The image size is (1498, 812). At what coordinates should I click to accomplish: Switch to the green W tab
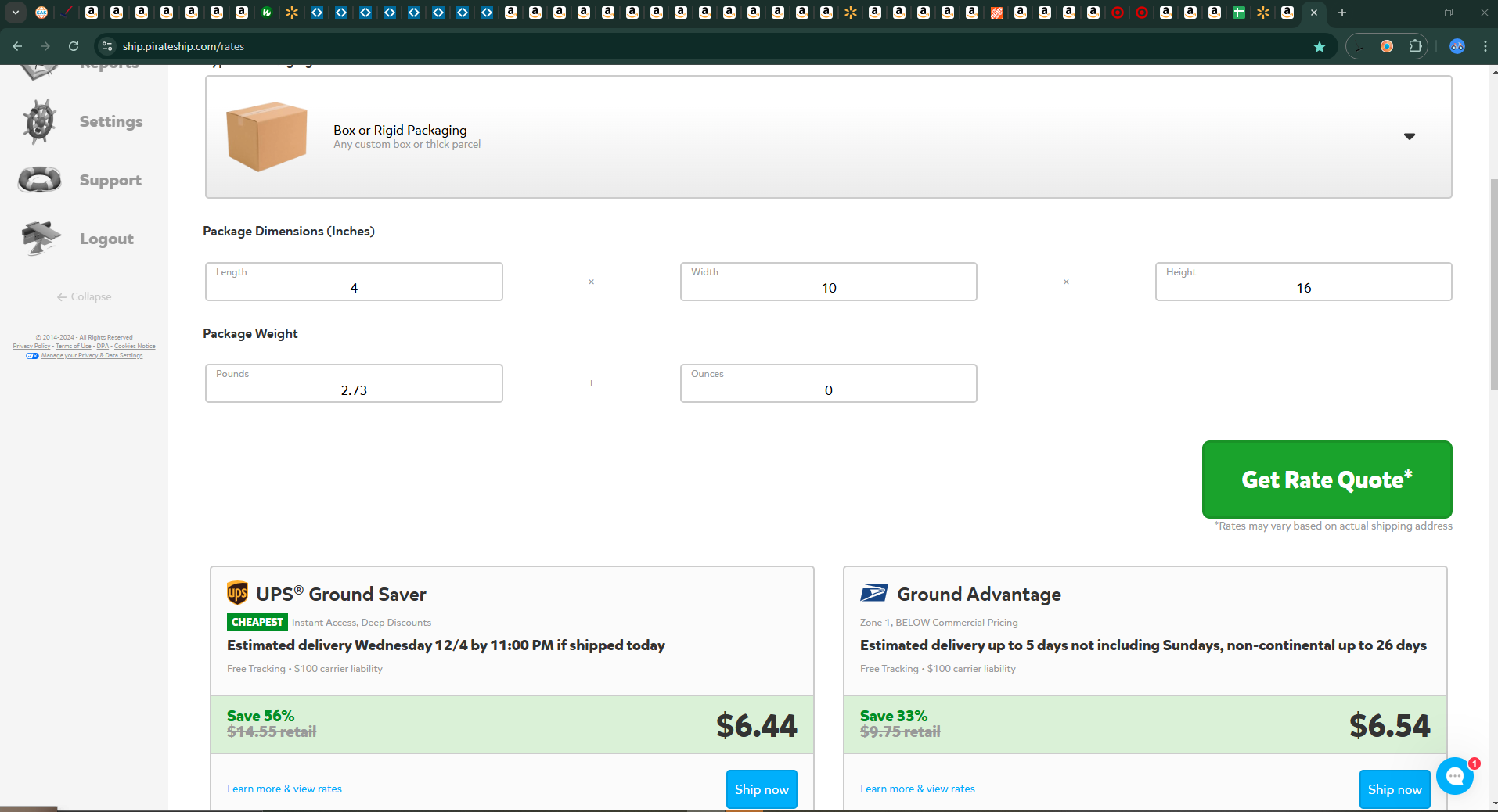[x=267, y=13]
